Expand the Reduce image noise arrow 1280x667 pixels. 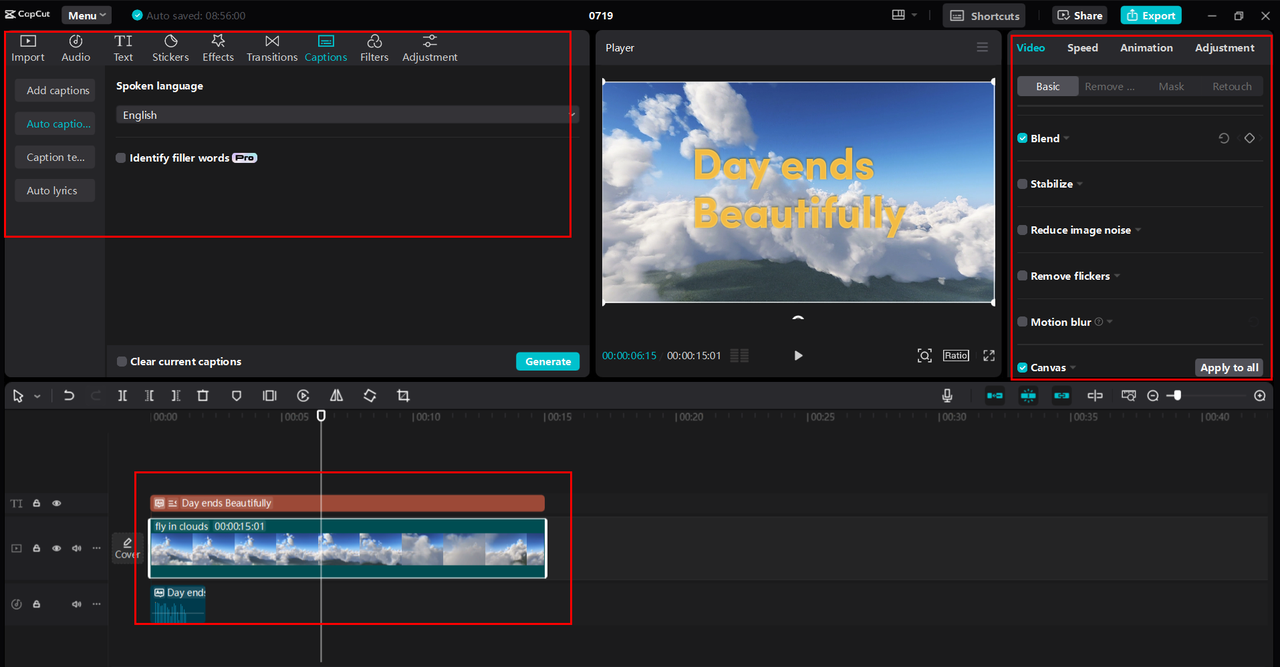(1138, 231)
